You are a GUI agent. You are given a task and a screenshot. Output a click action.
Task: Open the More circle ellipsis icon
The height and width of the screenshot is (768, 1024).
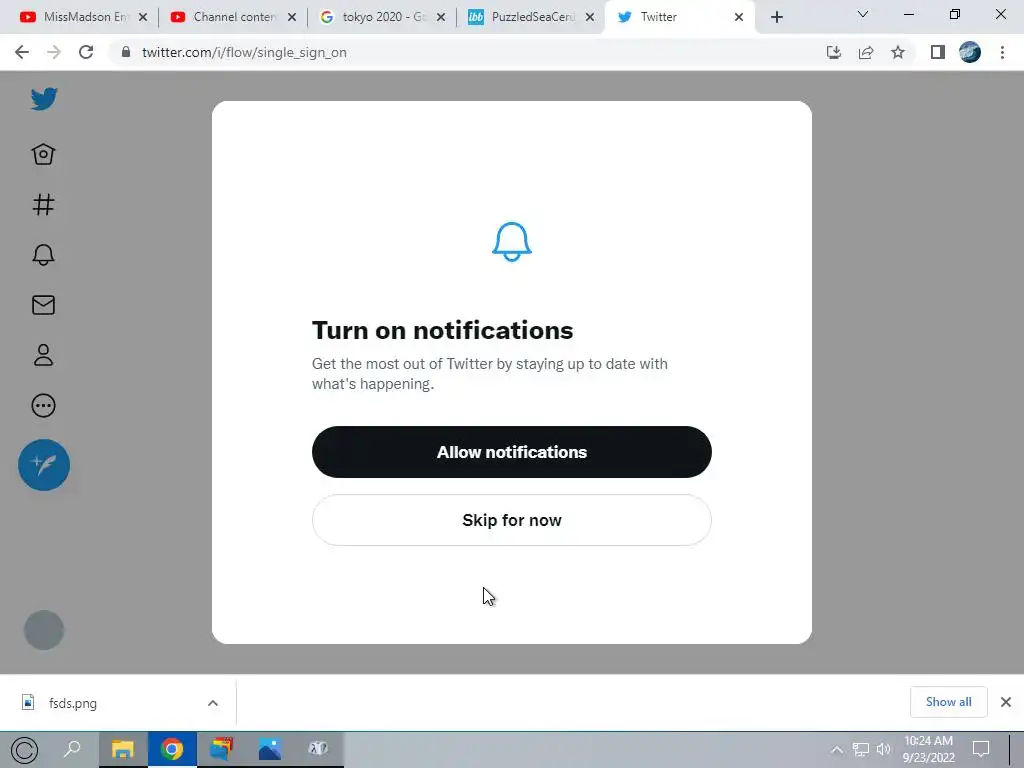(x=44, y=406)
